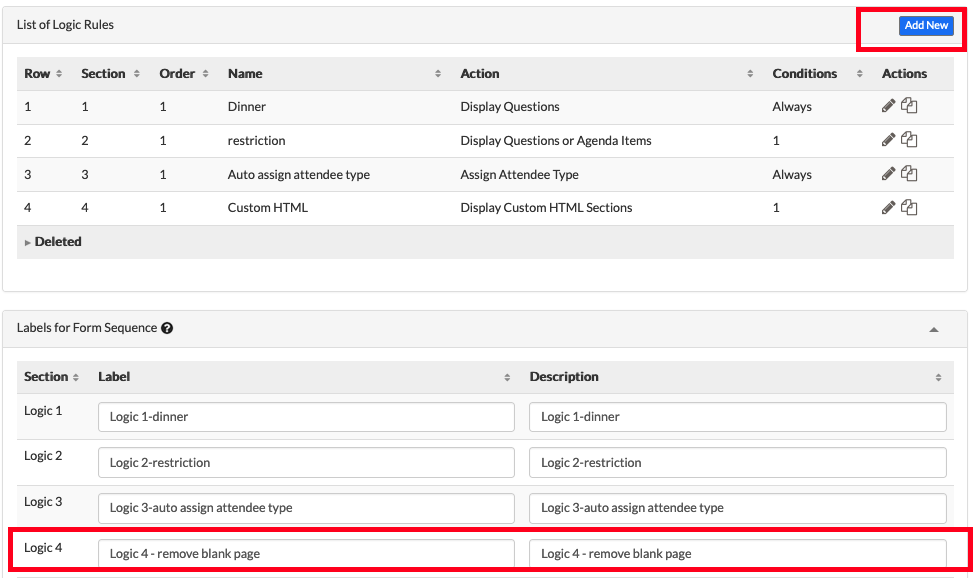Image resolution: width=978 pixels, height=578 pixels.
Task: Click 'Custom HTML' name cell
Action: pos(268,208)
